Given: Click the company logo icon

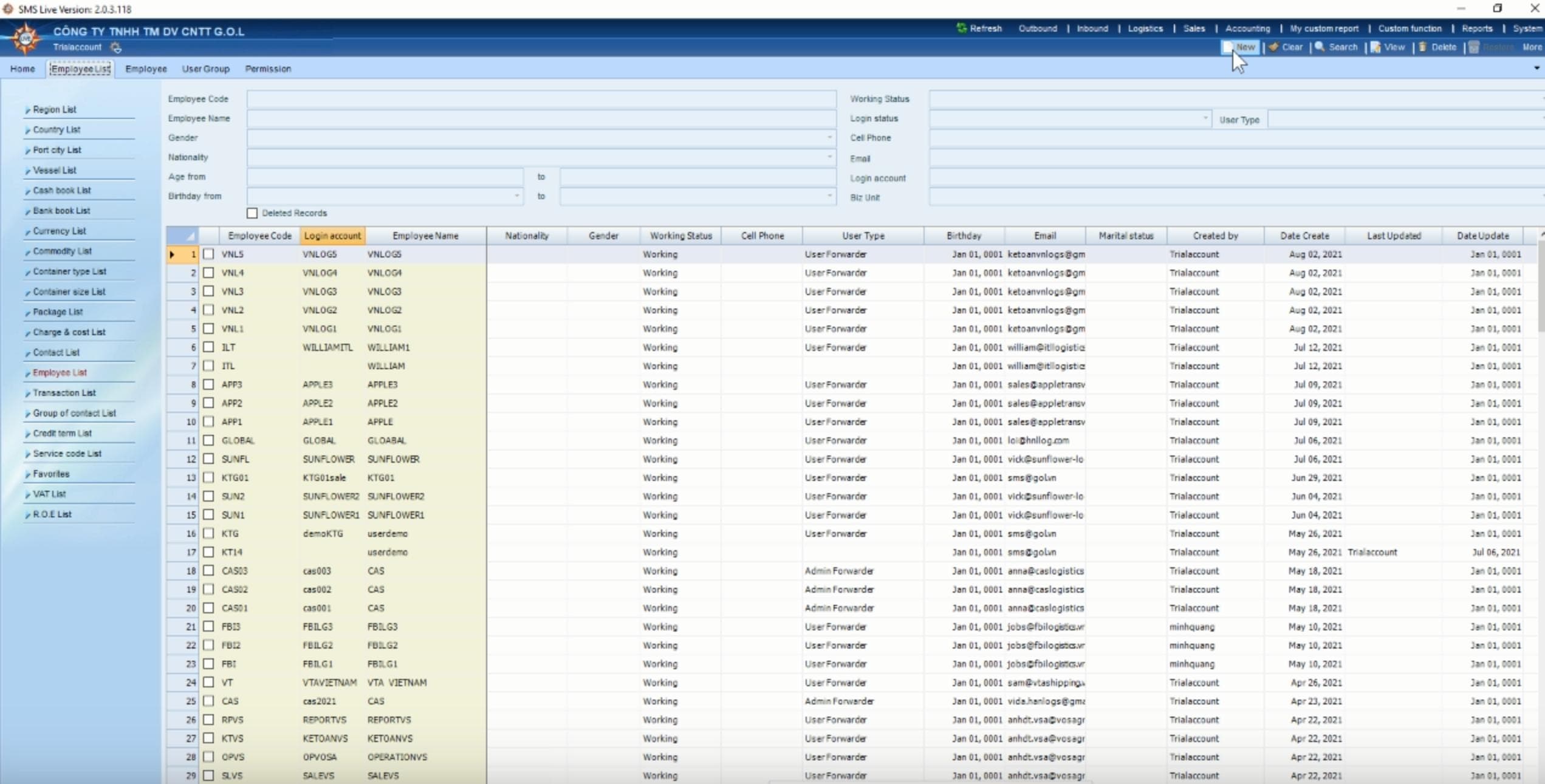Looking at the screenshot, I should click(x=26, y=39).
